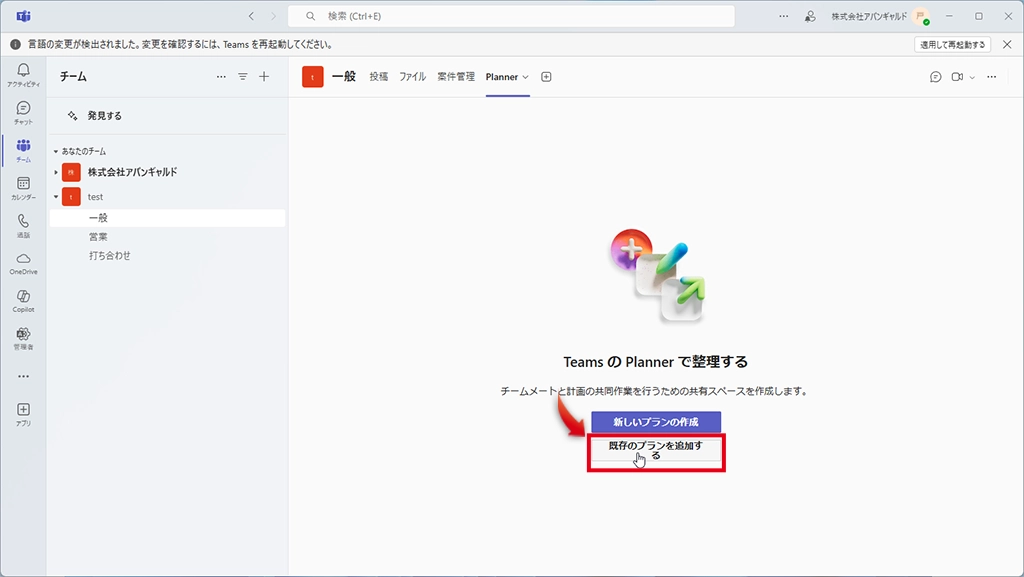1024x577 pixels.
Task: Open the 打ち合わせ channel
Action: [x=110, y=256]
